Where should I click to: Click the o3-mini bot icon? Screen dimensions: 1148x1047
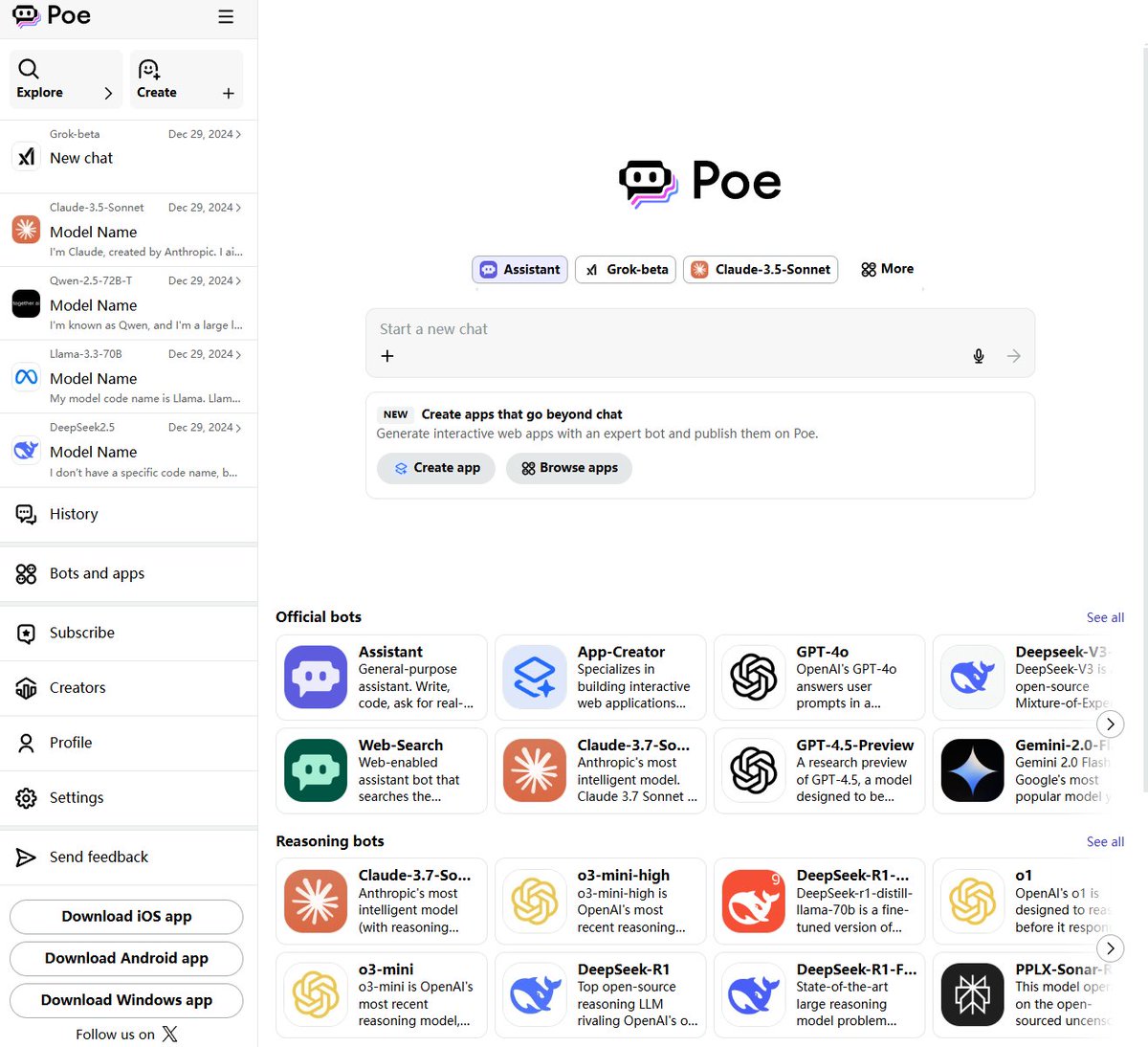(x=316, y=995)
